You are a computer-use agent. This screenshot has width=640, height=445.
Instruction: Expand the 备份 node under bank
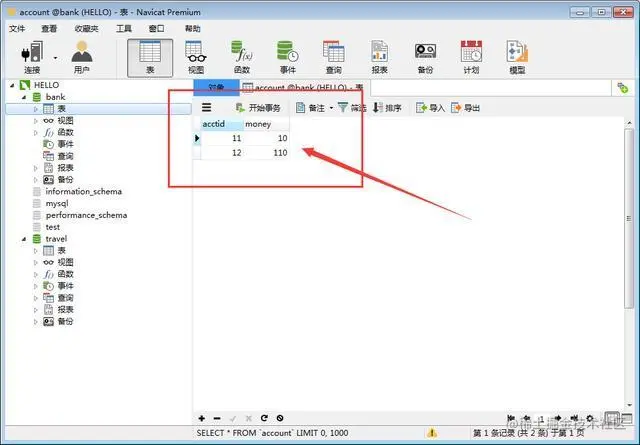36,180
